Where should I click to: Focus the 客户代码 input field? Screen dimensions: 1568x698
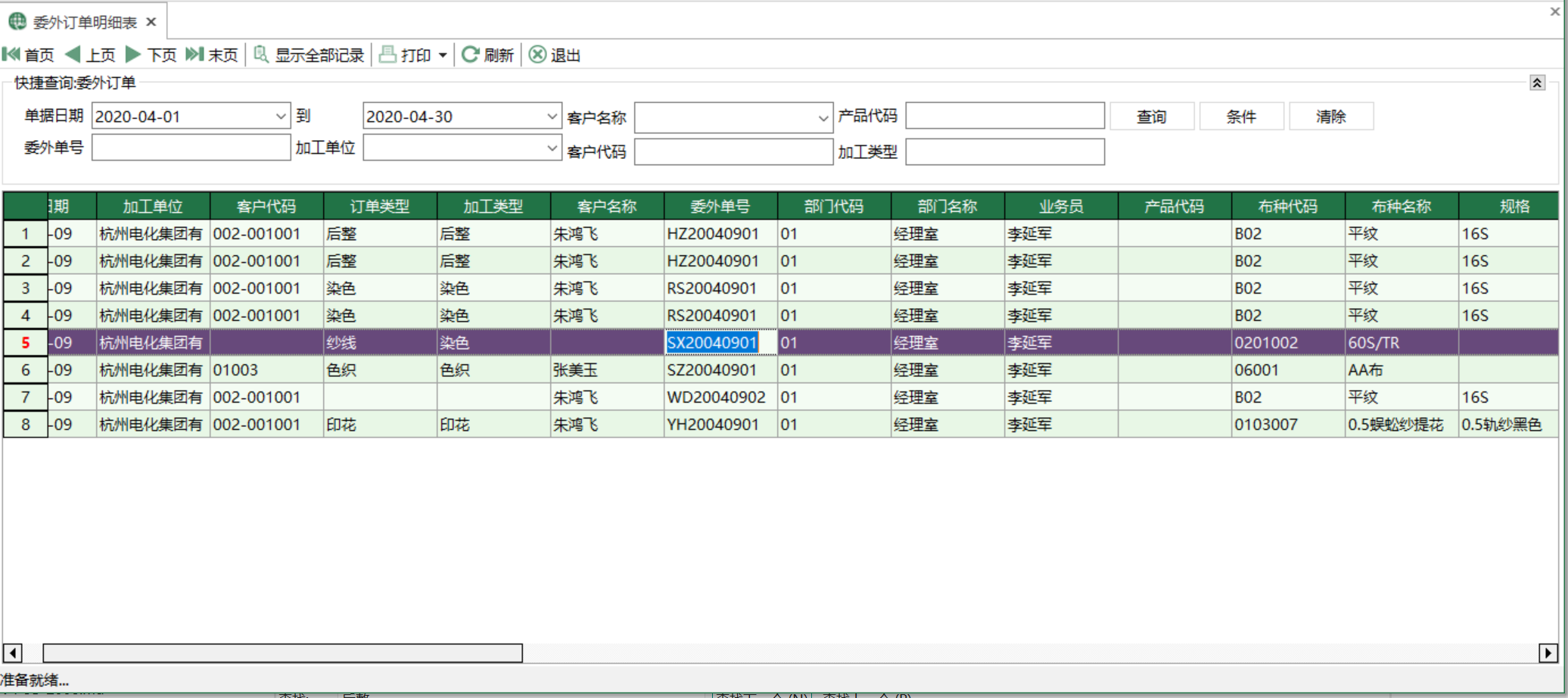pyautogui.click(x=733, y=151)
